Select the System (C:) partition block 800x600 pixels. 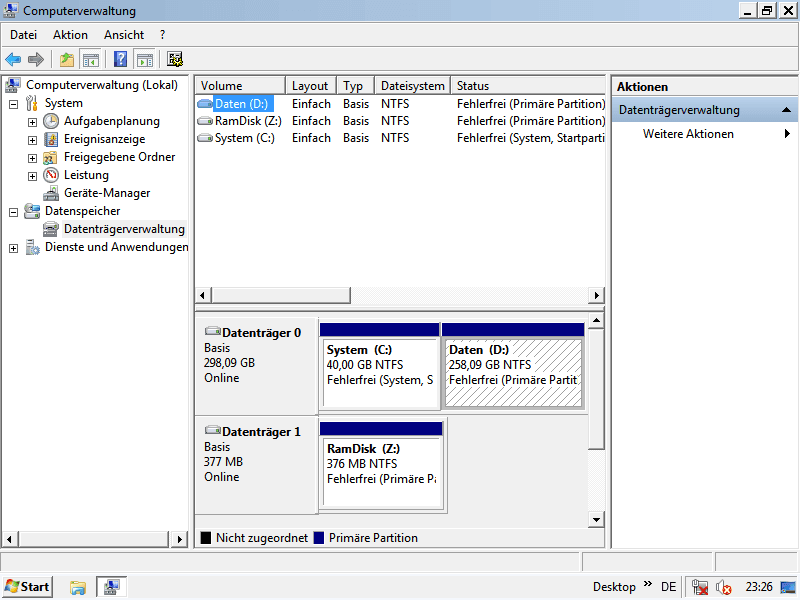pos(380,365)
